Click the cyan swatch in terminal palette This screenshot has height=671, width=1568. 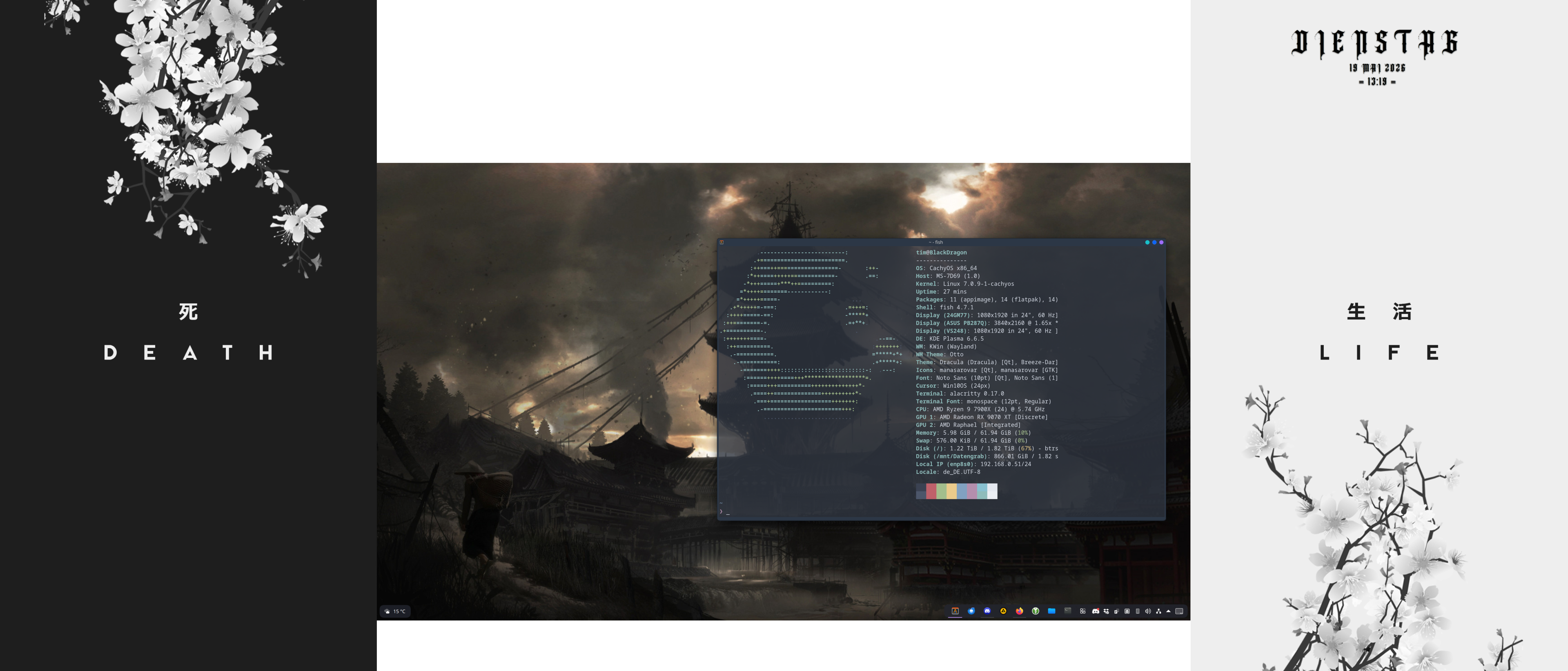click(x=982, y=491)
